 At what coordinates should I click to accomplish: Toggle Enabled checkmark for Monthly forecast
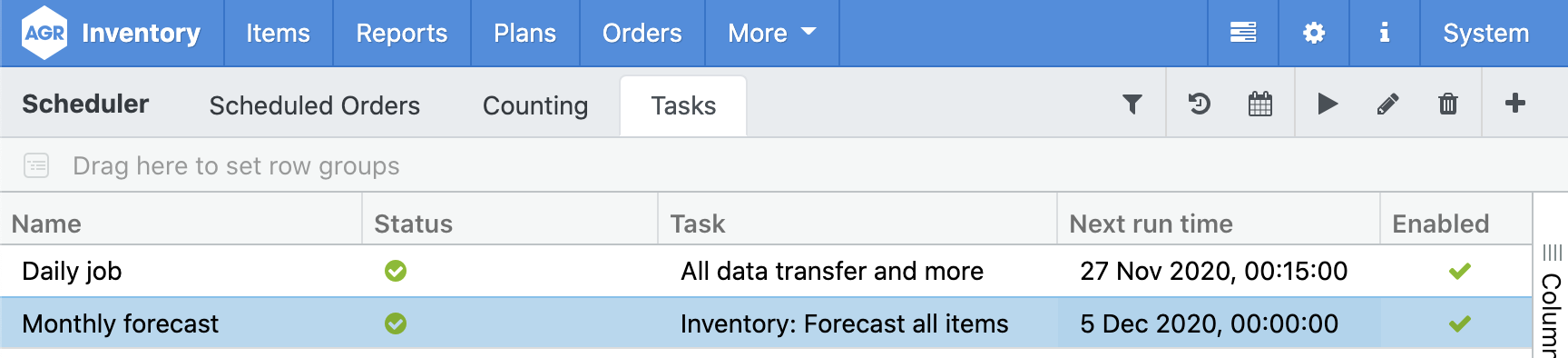1460,323
